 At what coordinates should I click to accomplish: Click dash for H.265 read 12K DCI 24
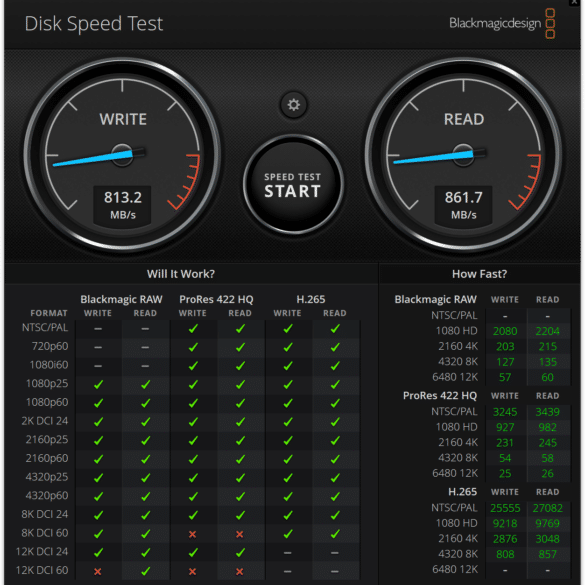[335, 553]
